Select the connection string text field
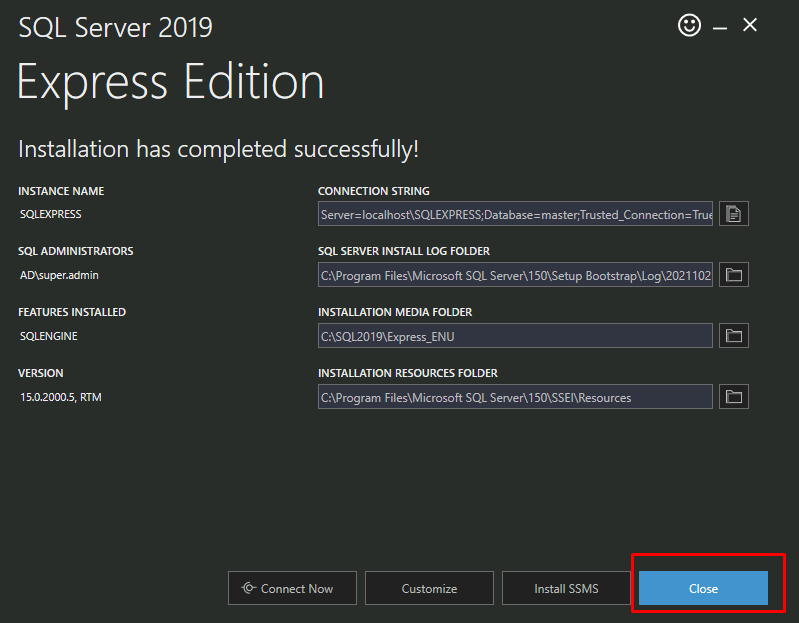This screenshot has width=799, height=623. click(x=515, y=214)
